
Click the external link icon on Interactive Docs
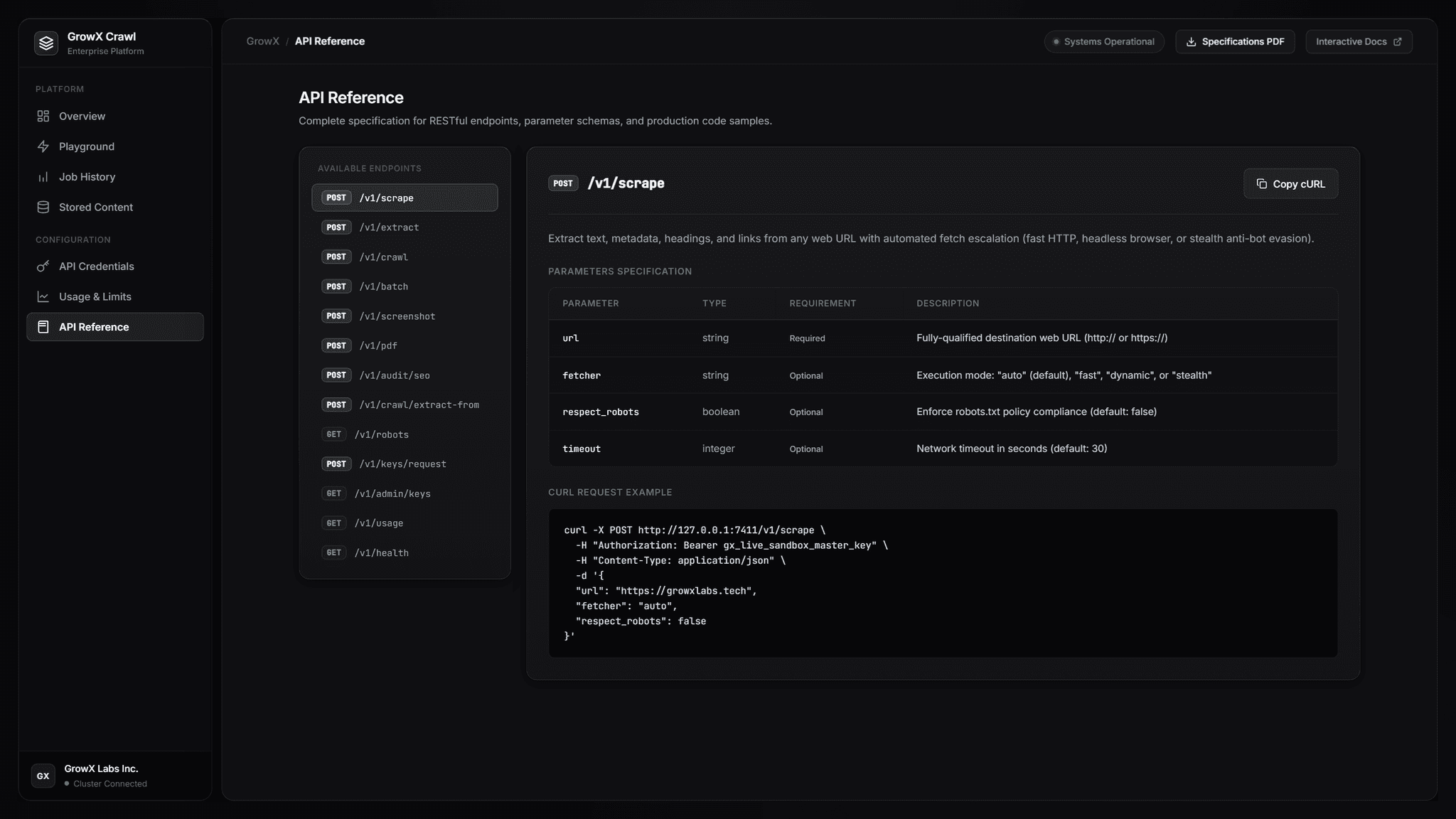1398,42
